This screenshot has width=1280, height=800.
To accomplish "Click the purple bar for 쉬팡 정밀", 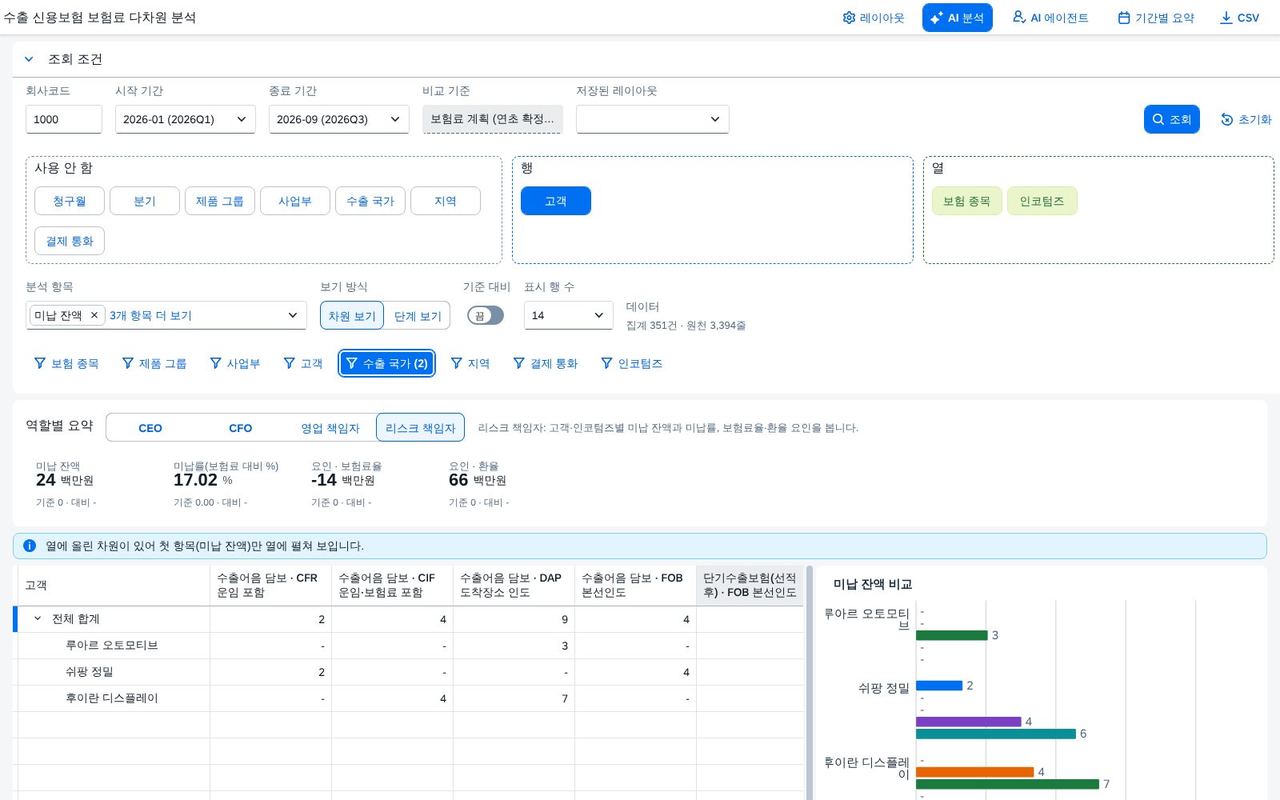I will [x=969, y=721].
